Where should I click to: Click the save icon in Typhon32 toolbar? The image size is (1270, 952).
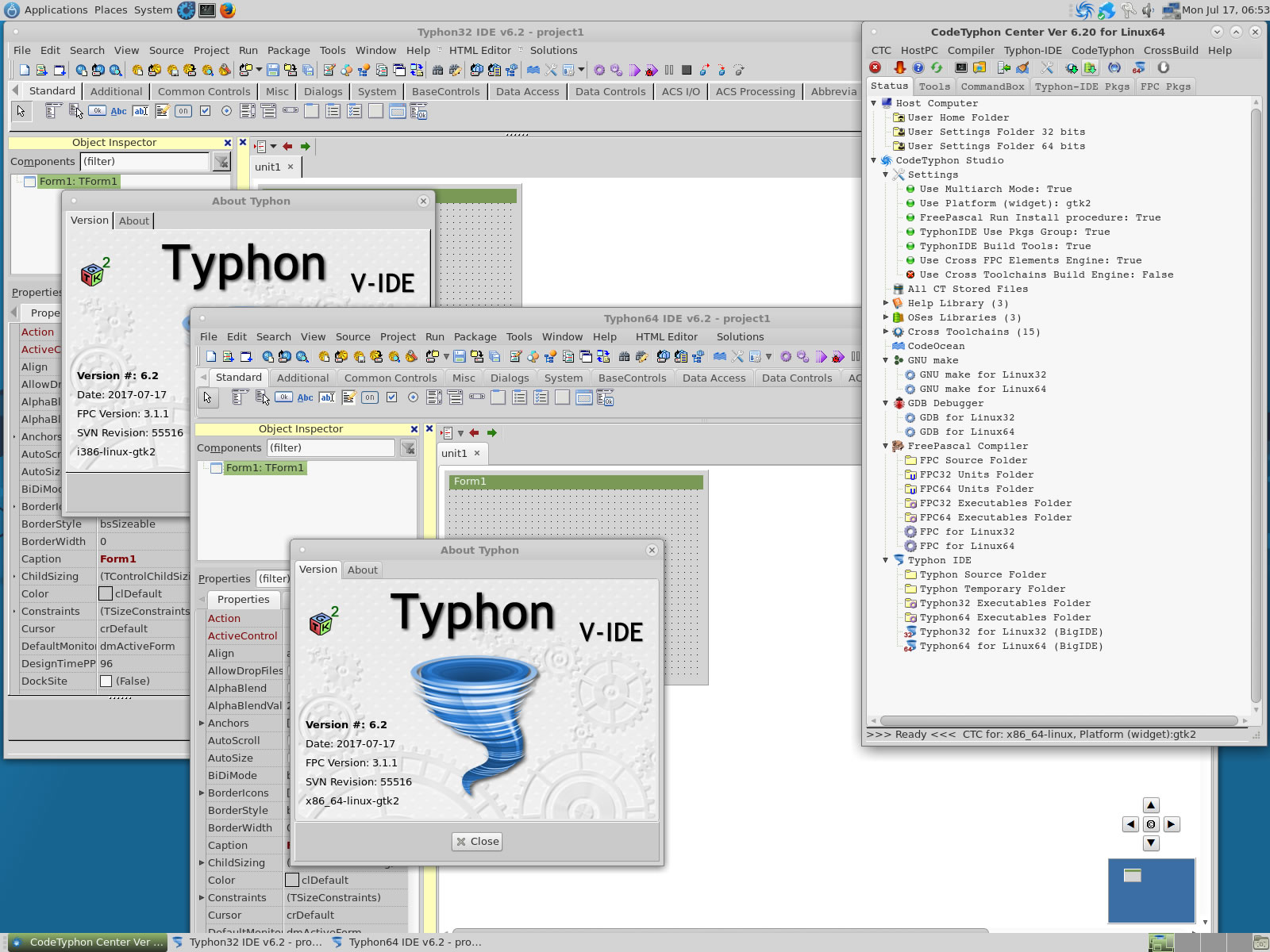coord(273,70)
